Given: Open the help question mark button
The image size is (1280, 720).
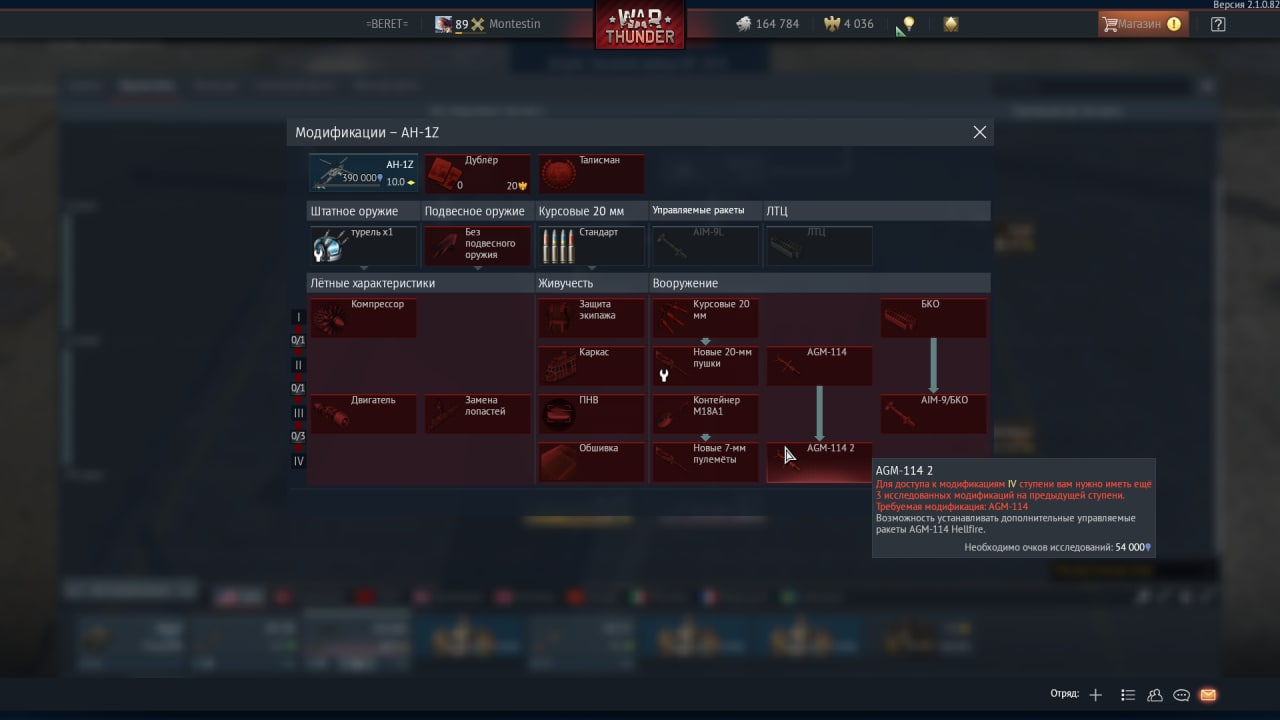Looking at the screenshot, I should pyautogui.click(x=1218, y=24).
